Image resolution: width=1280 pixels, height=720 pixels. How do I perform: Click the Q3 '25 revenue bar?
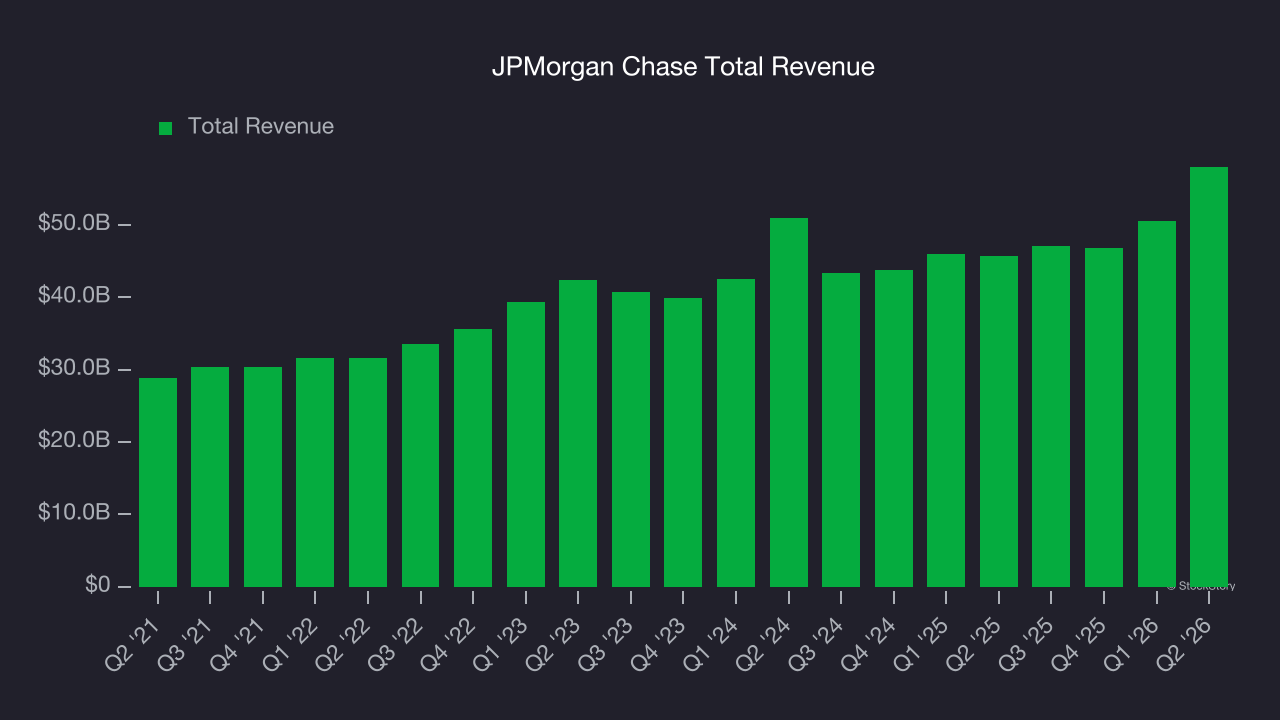click(x=1051, y=416)
